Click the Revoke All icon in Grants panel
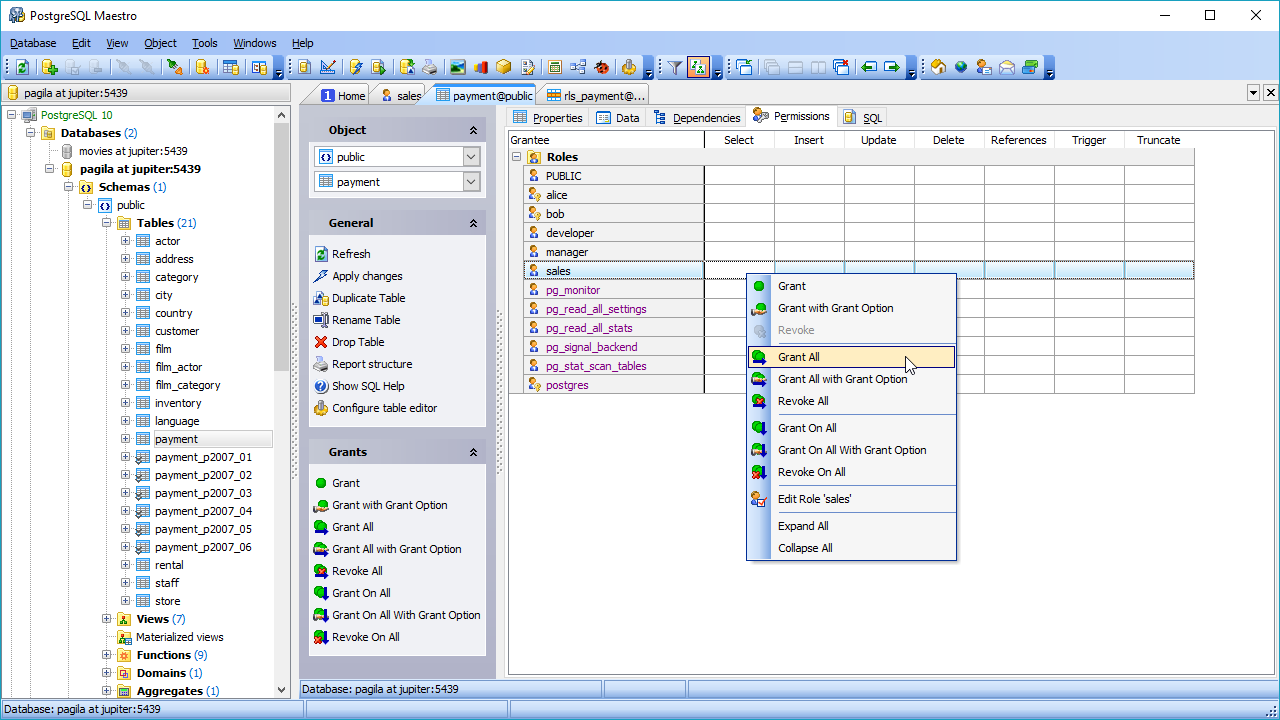This screenshot has width=1280, height=720. click(321, 571)
